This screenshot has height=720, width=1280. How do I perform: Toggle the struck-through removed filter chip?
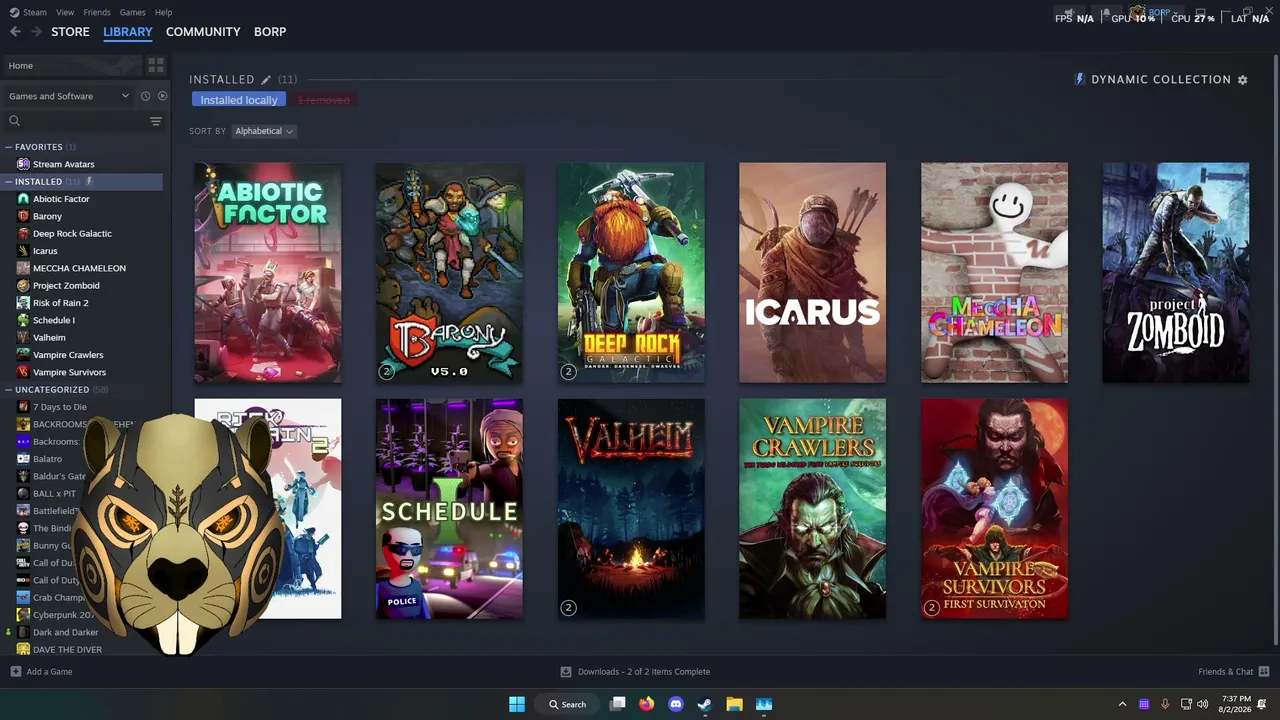click(x=324, y=100)
